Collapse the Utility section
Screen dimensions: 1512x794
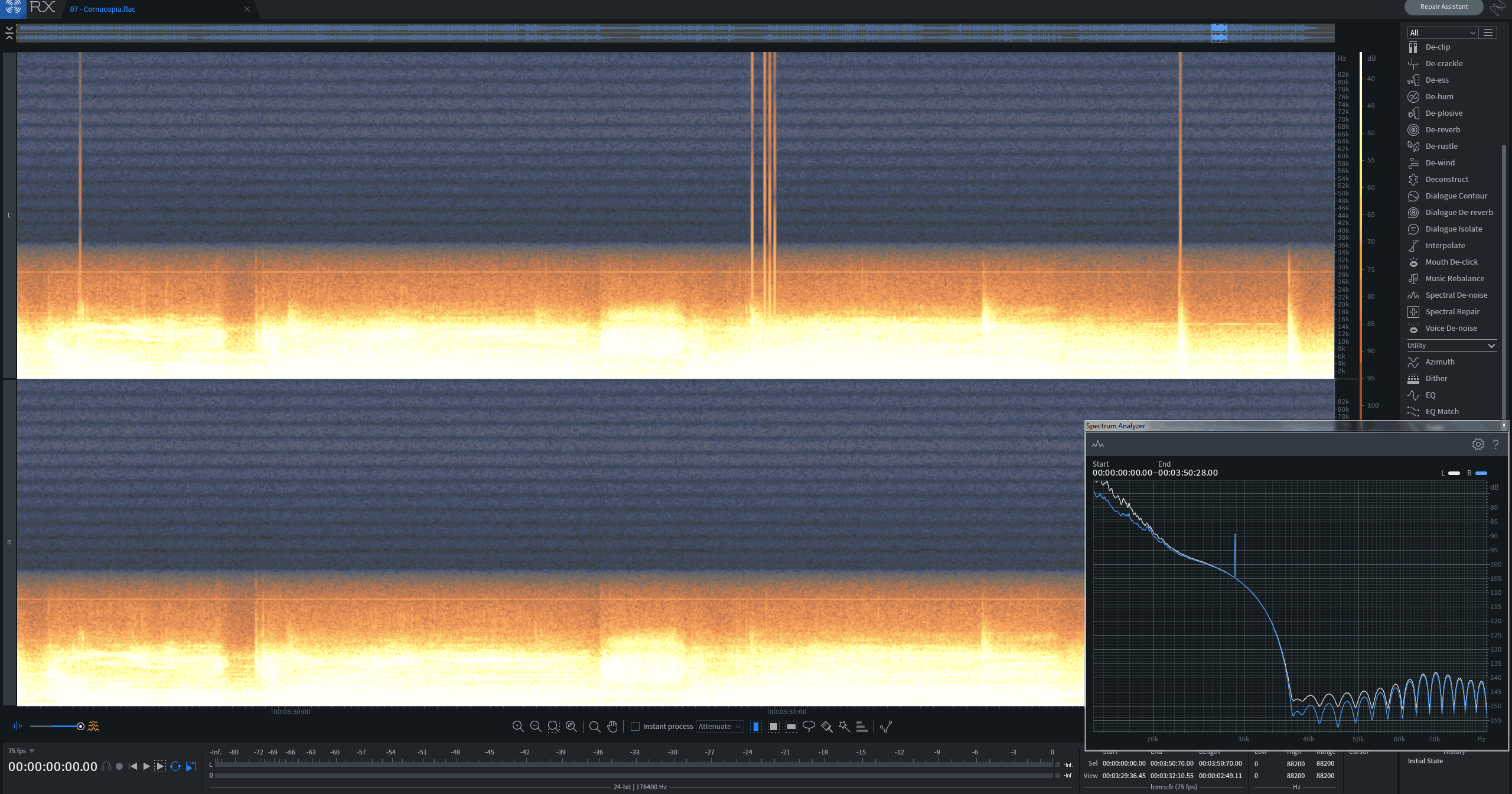click(1491, 346)
